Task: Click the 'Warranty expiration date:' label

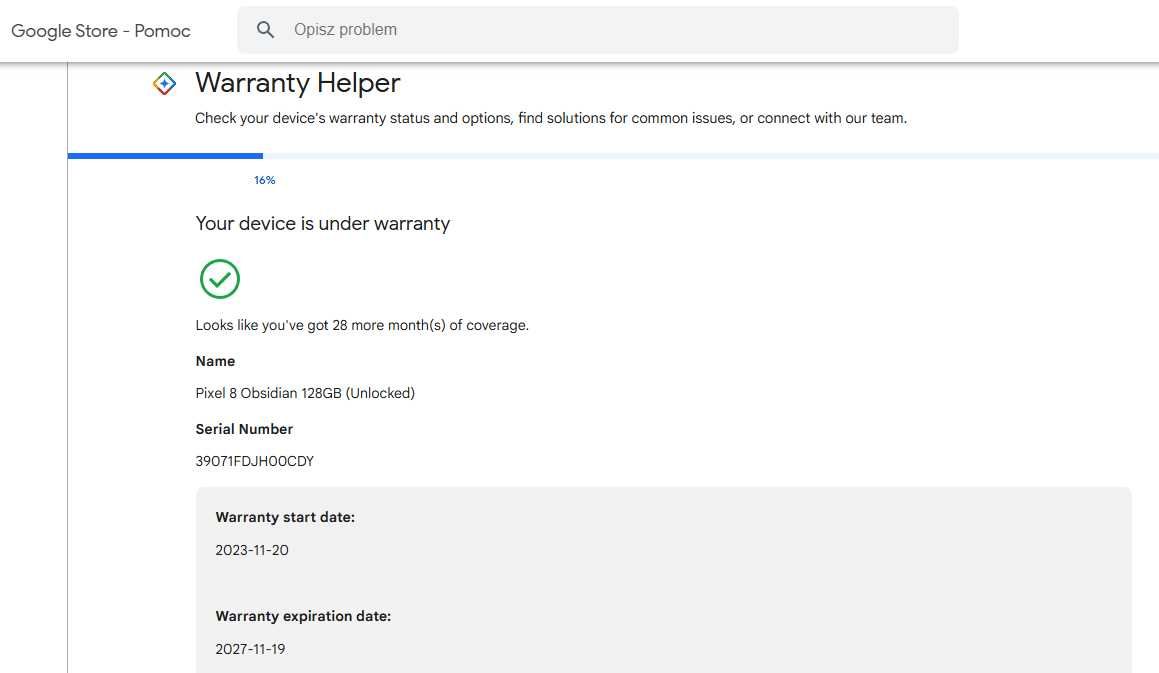Action: pos(303,617)
